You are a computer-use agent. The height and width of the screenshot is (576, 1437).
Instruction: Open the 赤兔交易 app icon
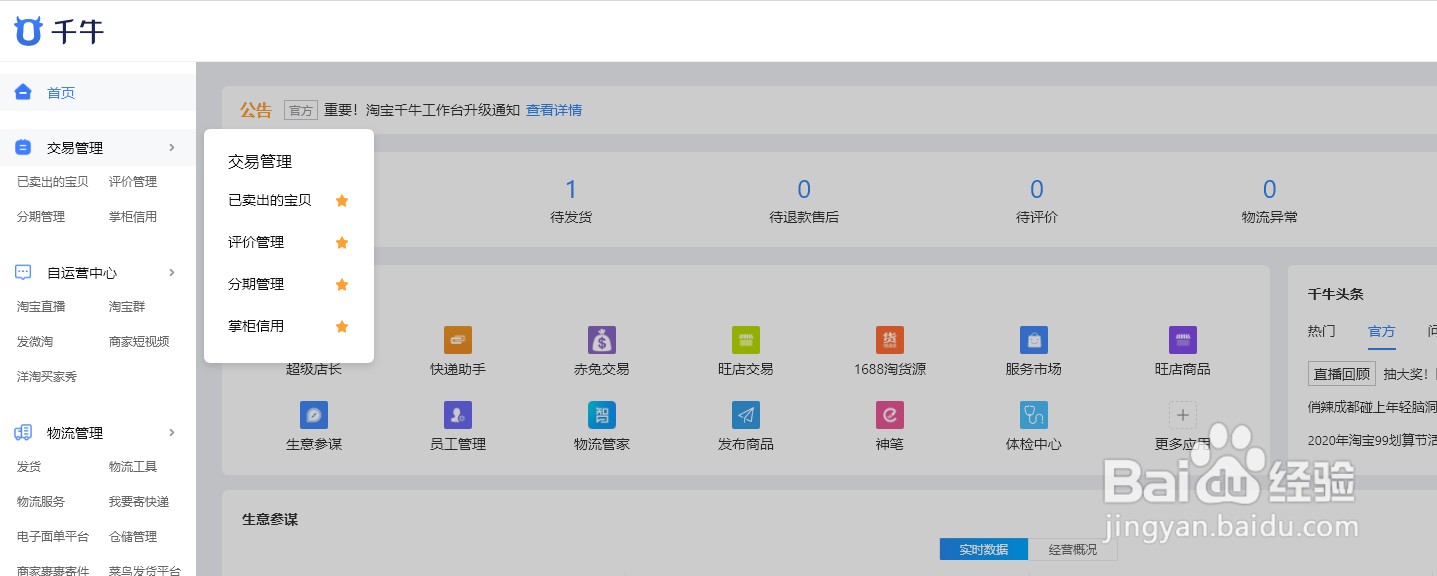[x=602, y=340]
